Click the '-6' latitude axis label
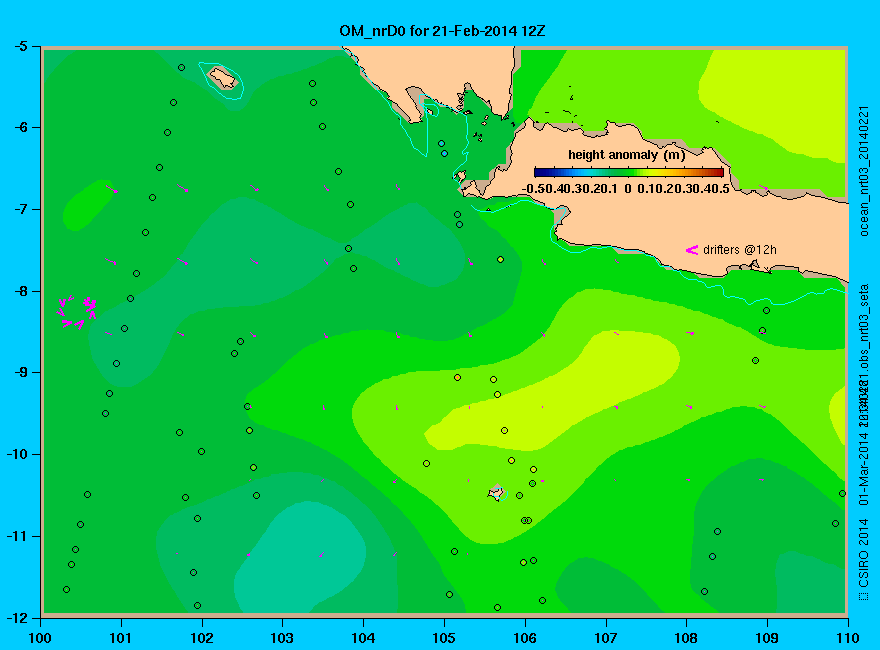 click(20, 127)
